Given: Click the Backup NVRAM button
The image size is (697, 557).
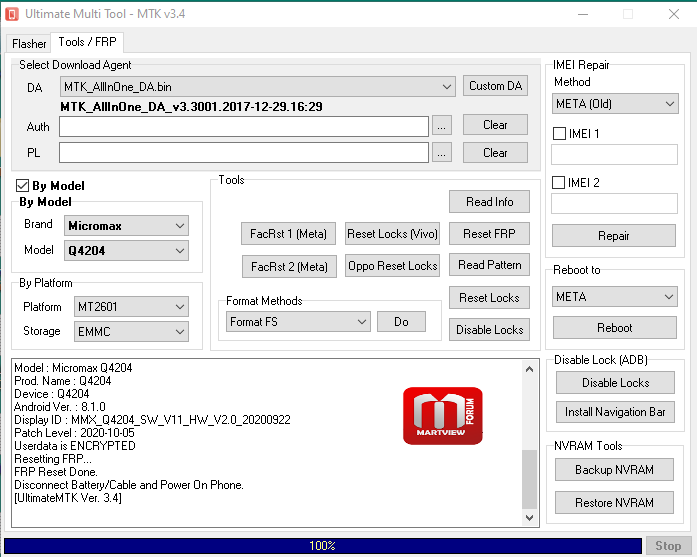Looking at the screenshot, I should tap(614, 469).
